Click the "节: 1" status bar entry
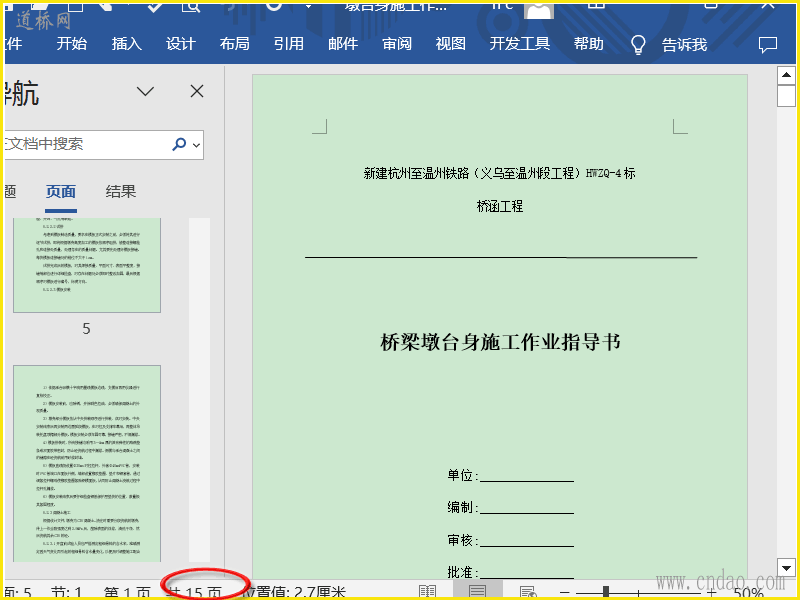 click(66, 593)
